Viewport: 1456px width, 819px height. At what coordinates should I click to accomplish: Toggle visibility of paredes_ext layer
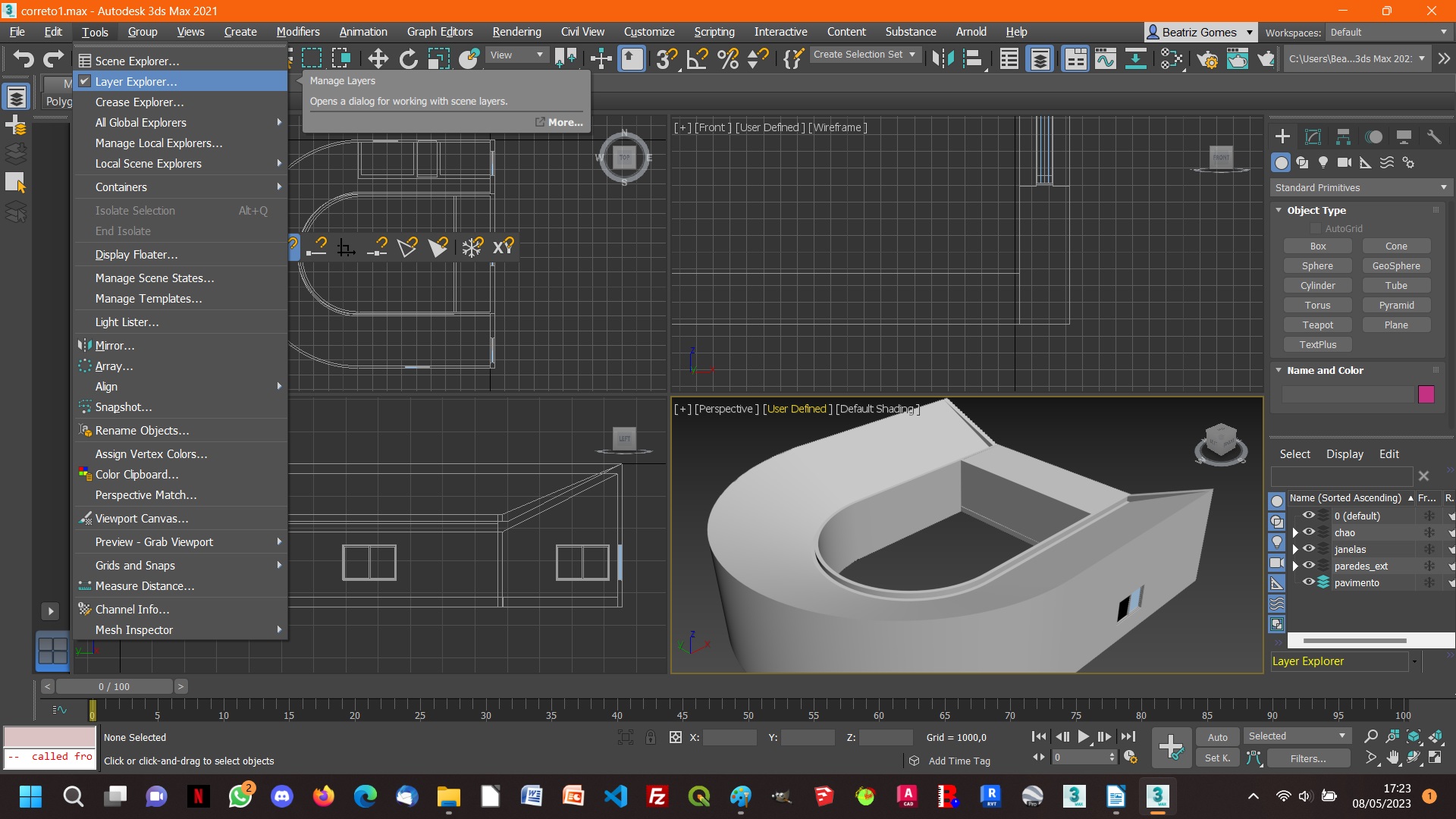coord(1309,565)
